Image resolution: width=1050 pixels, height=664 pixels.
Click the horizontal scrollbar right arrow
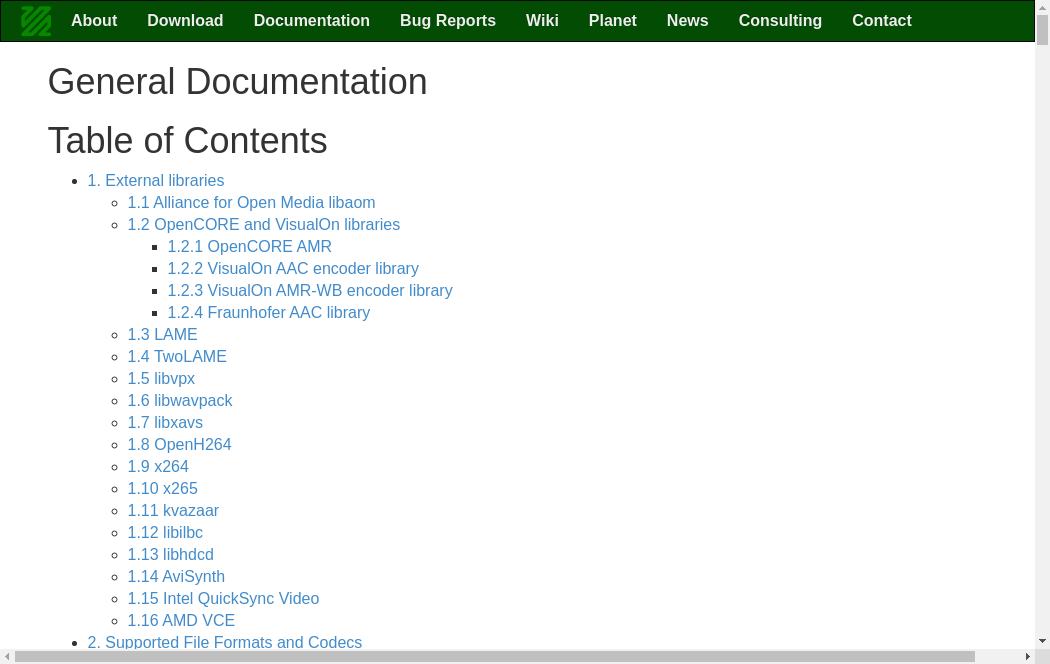click(x=1027, y=657)
